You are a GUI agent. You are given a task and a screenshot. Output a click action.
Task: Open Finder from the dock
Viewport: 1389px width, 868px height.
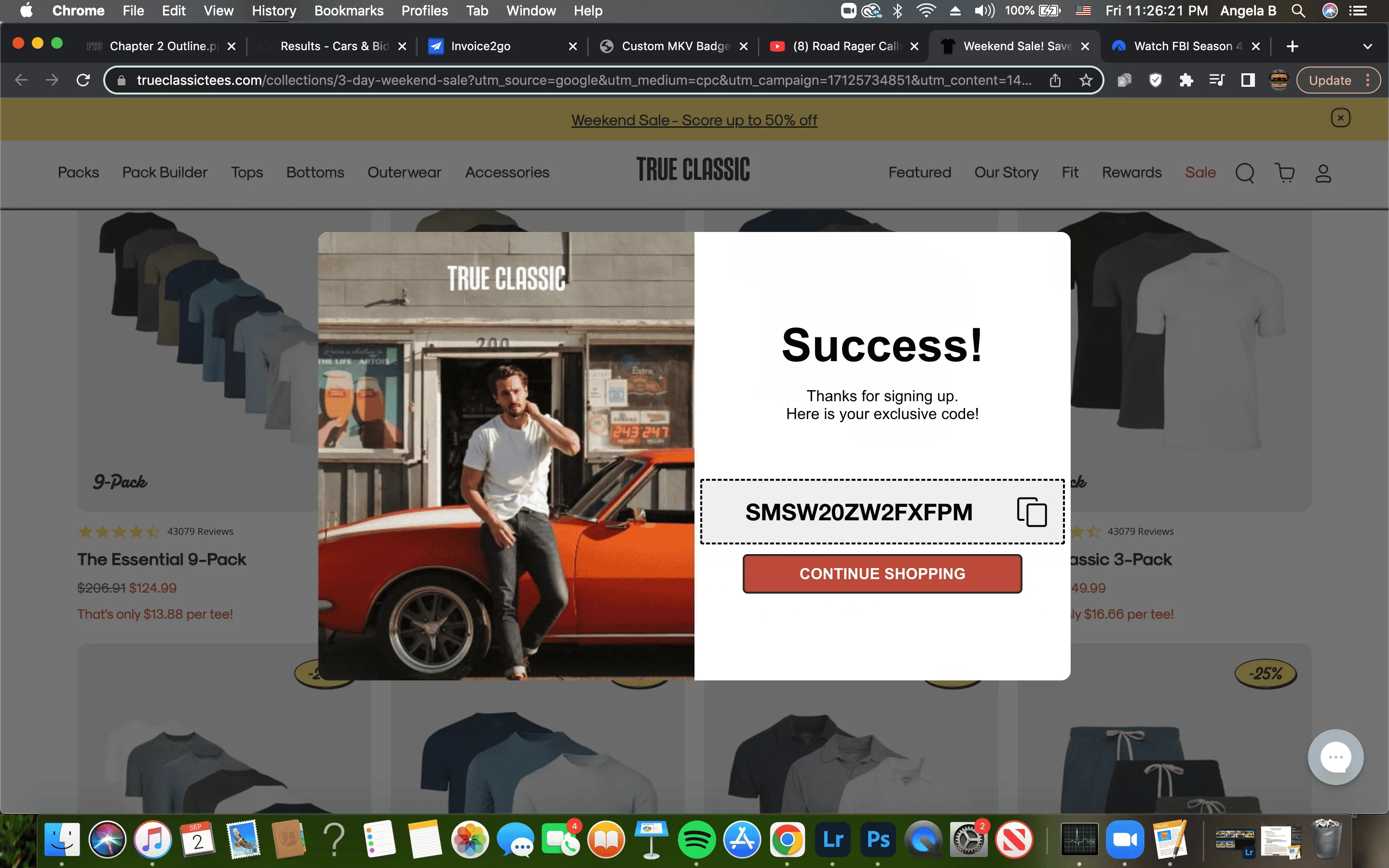pyautogui.click(x=62, y=840)
